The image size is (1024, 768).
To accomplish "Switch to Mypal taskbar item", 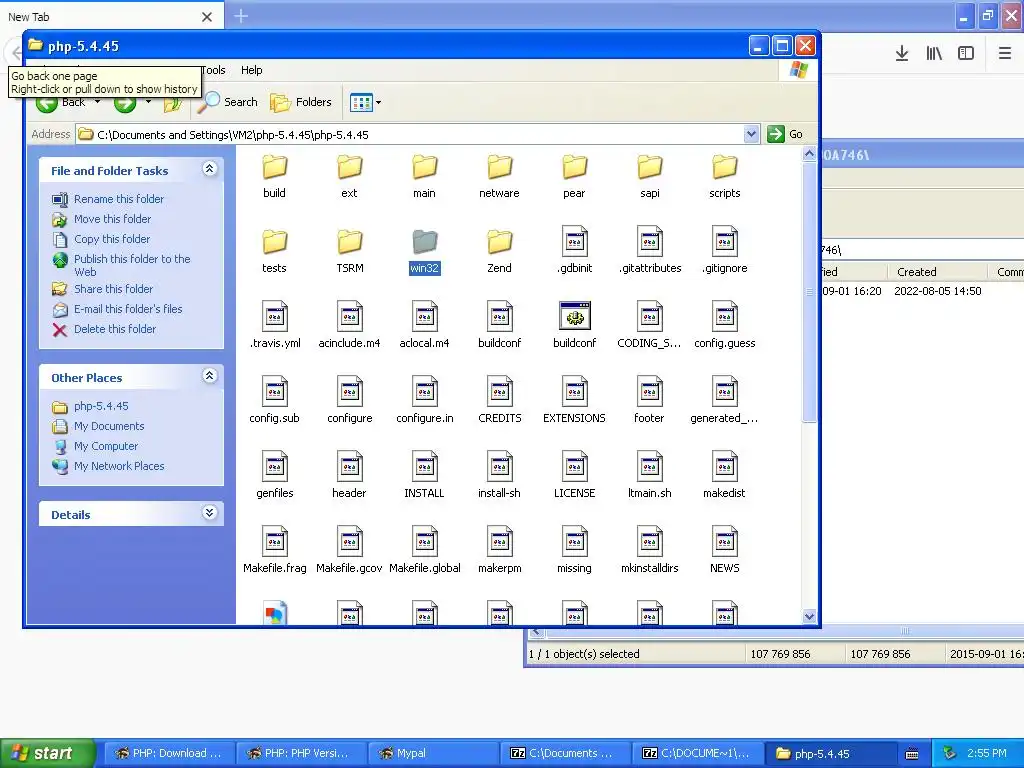I will tap(434, 753).
